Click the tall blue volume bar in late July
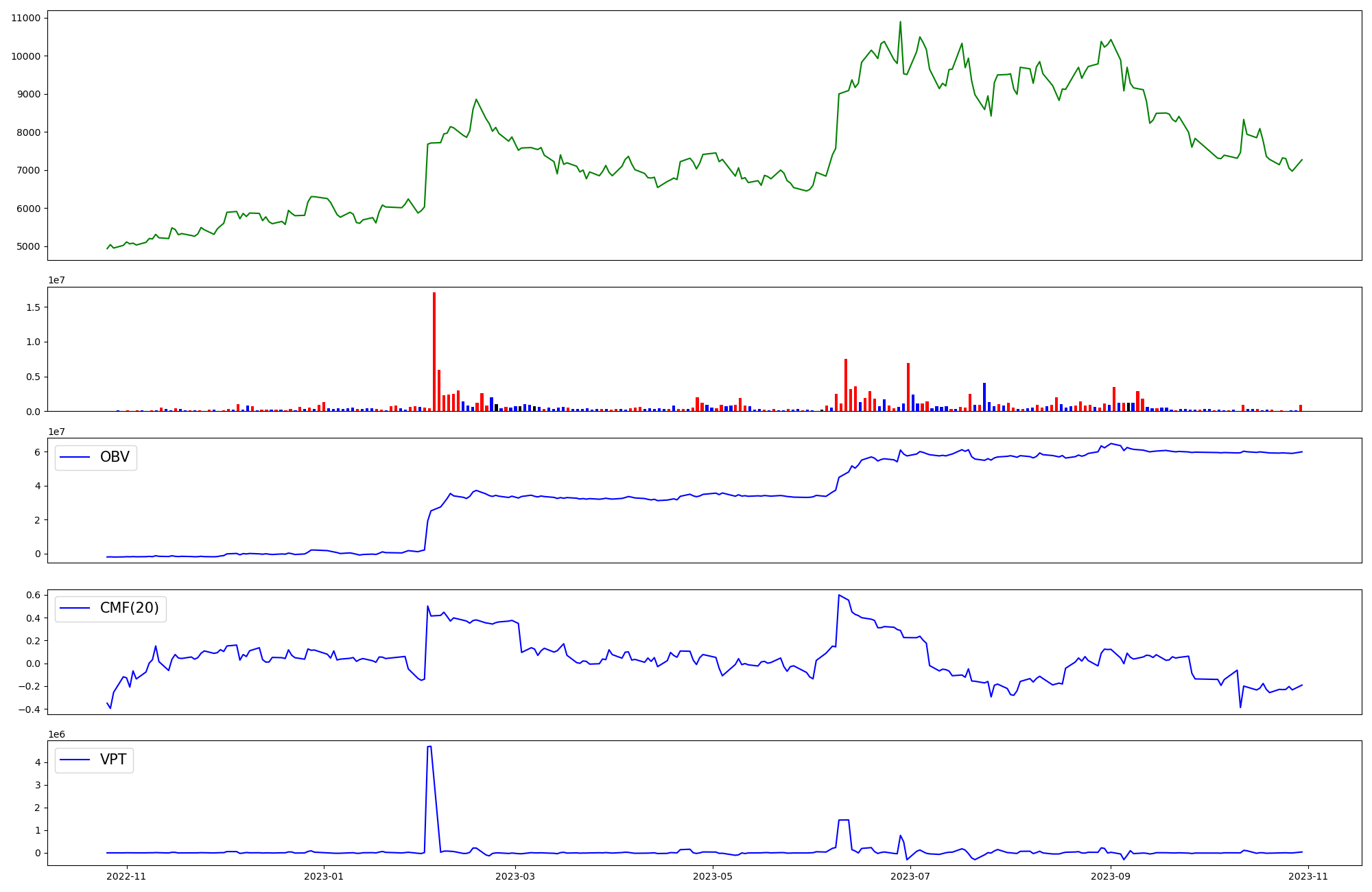Image resolution: width=1372 pixels, height=892 pixels. point(984,397)
